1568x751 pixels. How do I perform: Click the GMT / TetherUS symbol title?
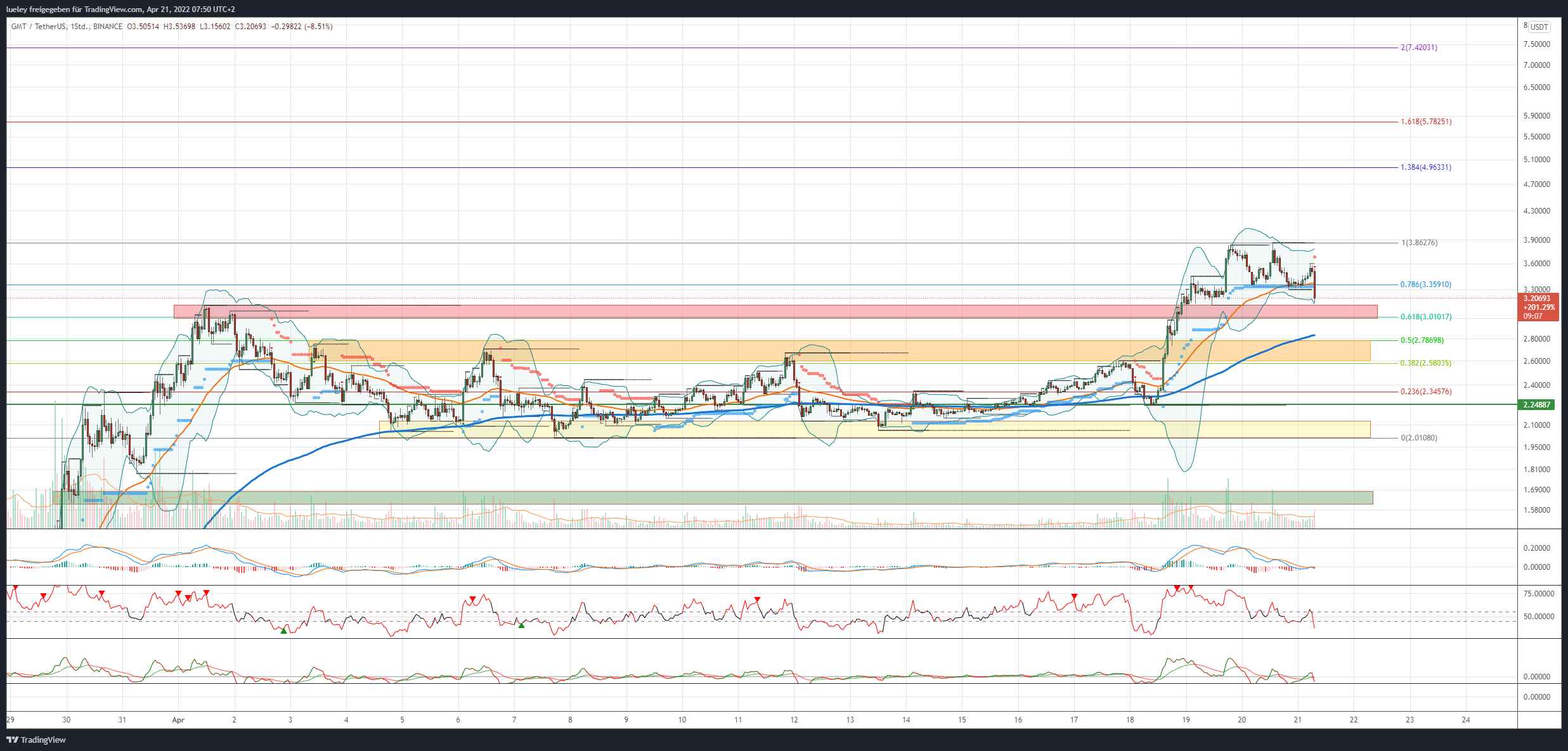pyautogui.click(x=39, y=27)
